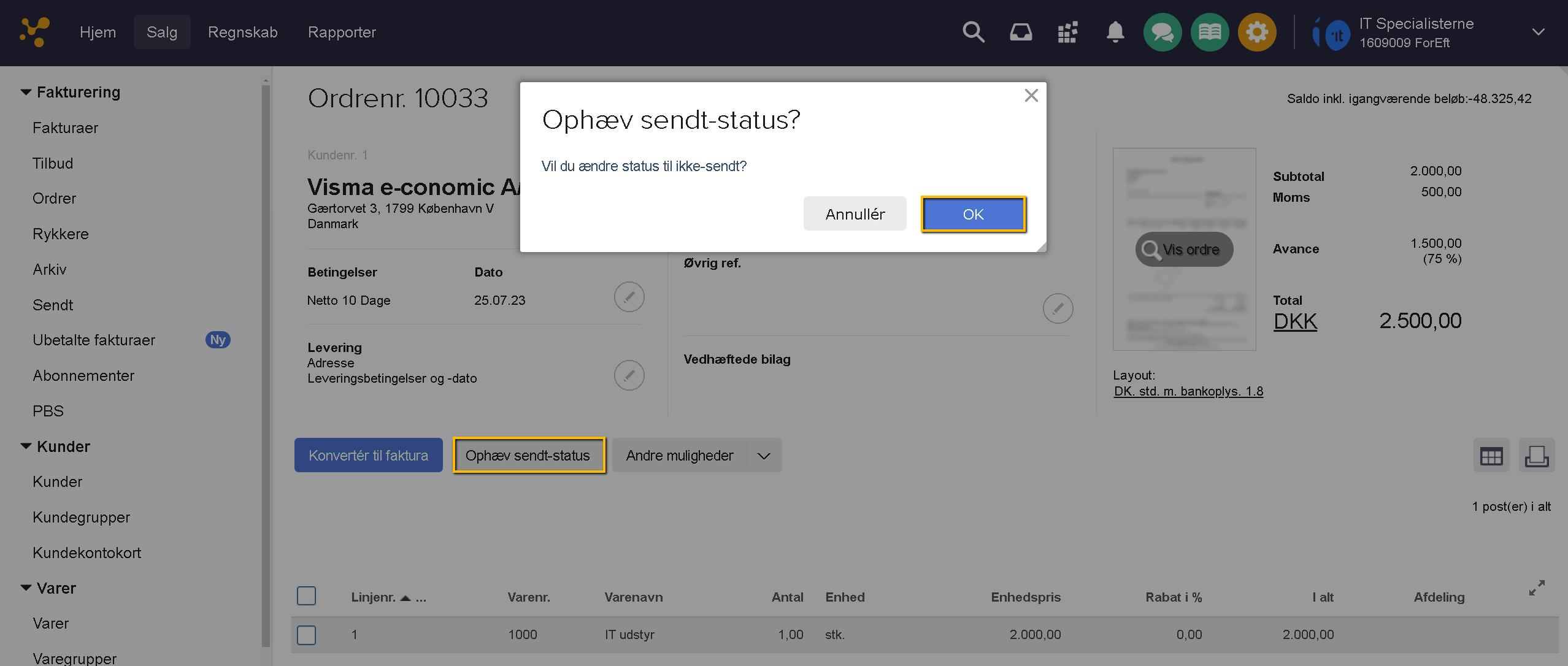This screenshot has width=1568, height=666.
Task: Click the table columns view icon
Action: pyautogui.click(x=1491, y=456)
